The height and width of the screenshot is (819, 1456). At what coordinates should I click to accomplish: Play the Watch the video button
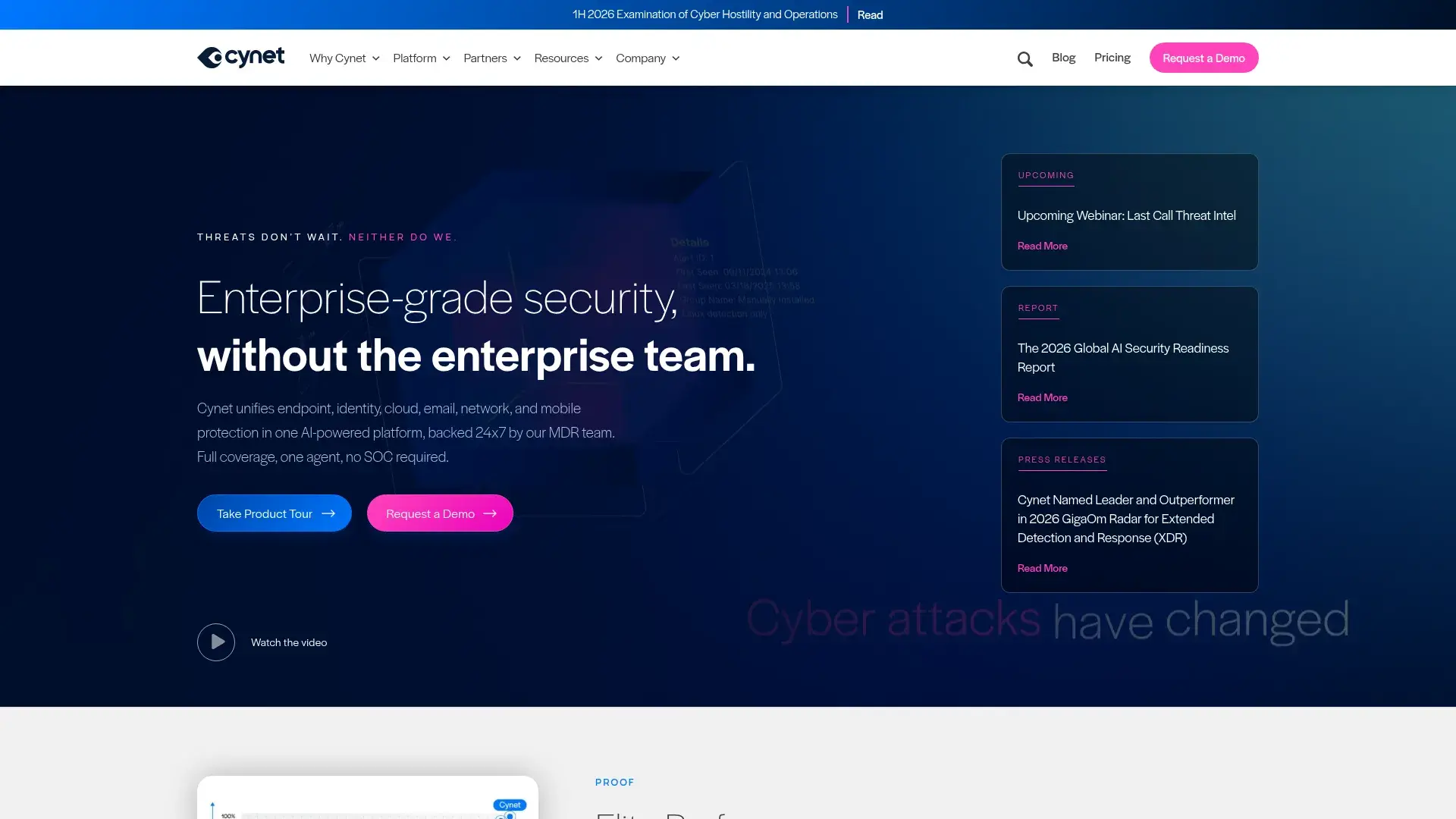pyautogui.click(x=216, y=642)
